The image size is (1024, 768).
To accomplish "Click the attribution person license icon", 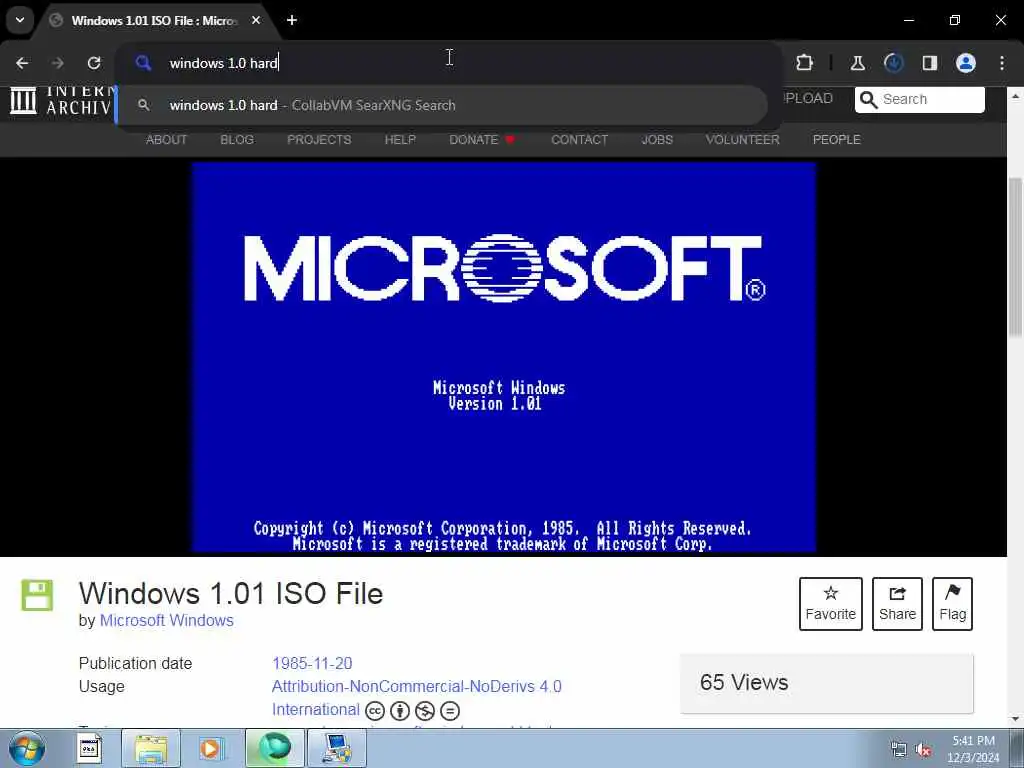I will pos(400,711).
